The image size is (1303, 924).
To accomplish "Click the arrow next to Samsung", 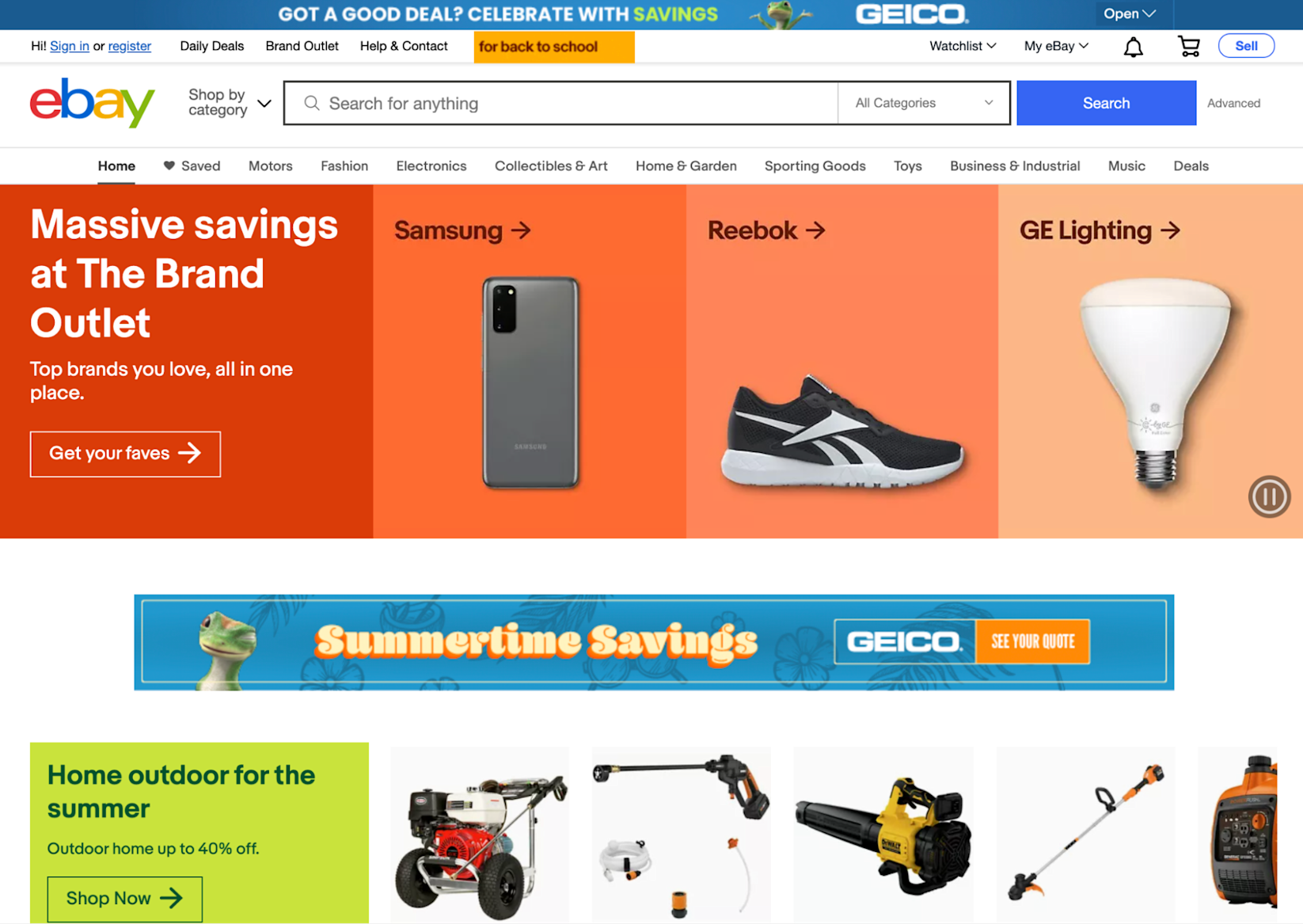I will click(x=521, y=230).
